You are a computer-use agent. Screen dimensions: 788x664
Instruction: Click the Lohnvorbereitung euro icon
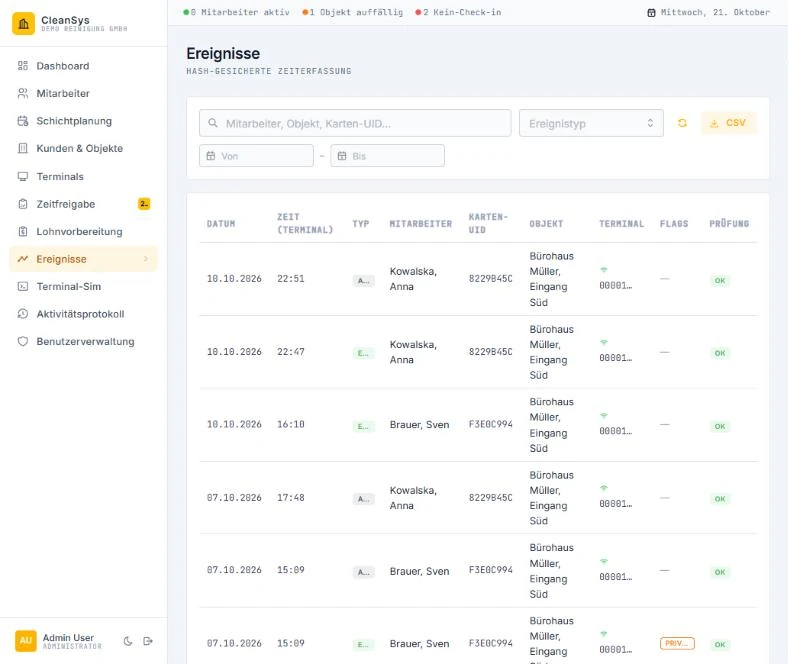(x=23, y=232)
